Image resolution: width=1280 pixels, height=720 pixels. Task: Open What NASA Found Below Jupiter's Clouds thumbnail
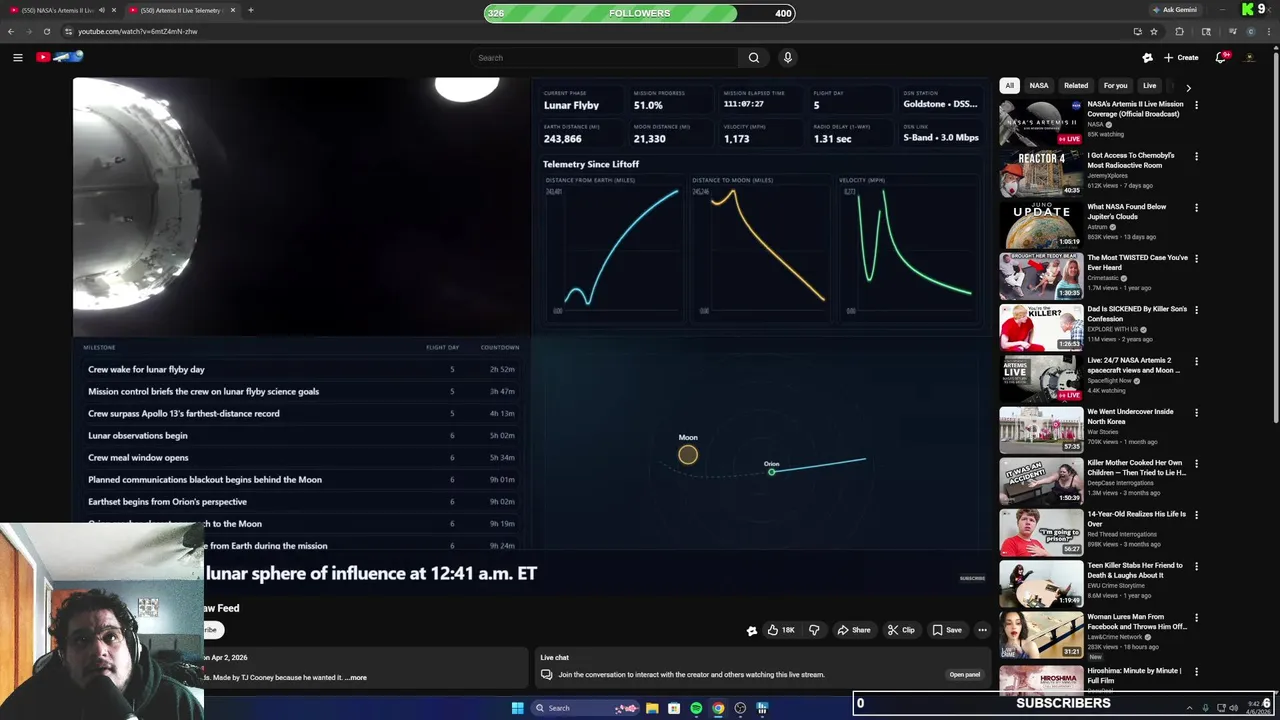[x=1041, y=225]
